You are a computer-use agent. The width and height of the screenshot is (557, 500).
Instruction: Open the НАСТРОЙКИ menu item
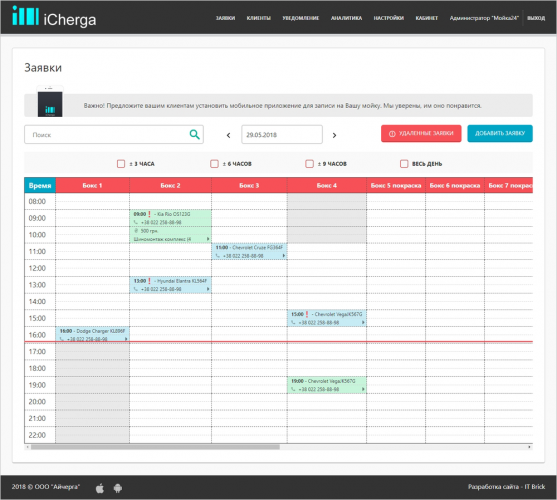(389, 18)
